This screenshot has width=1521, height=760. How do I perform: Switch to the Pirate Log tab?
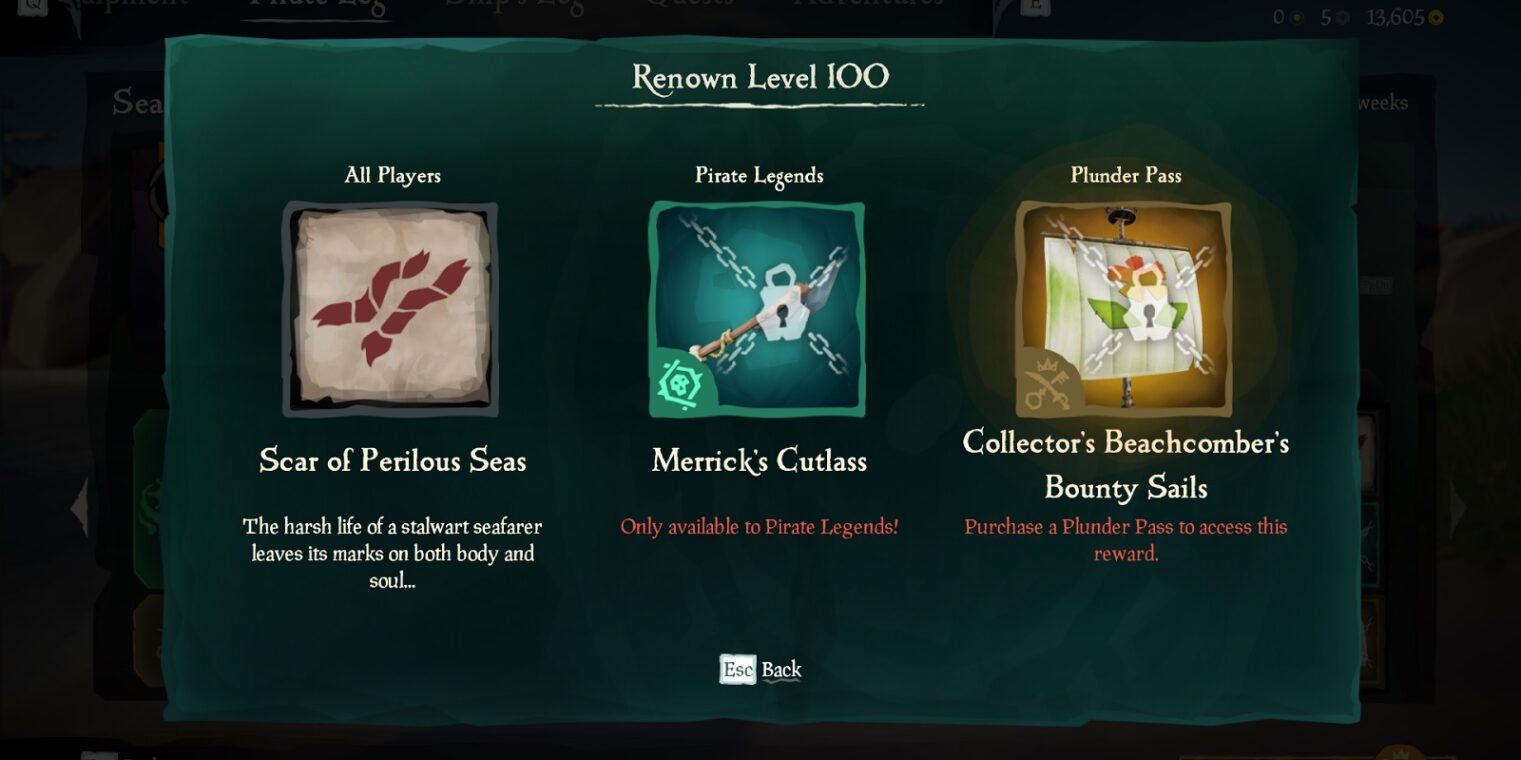(319, 6)
